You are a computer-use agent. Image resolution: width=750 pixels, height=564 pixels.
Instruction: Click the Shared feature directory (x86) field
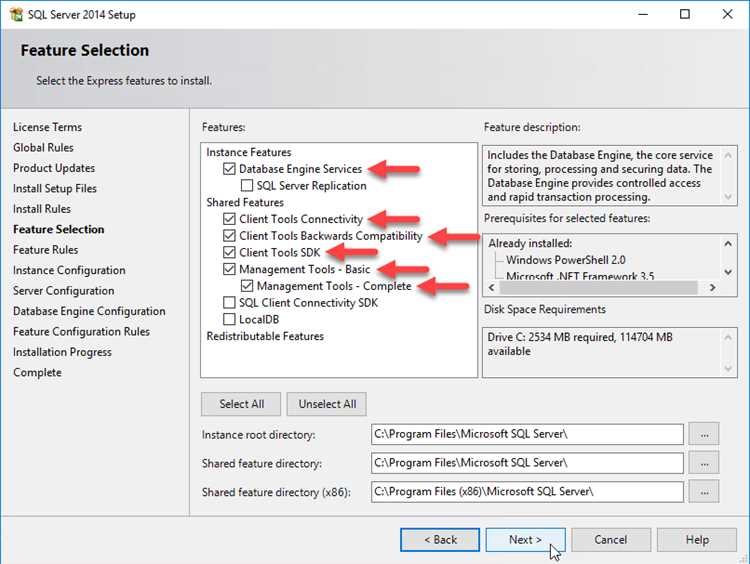(x=527, y=492)
